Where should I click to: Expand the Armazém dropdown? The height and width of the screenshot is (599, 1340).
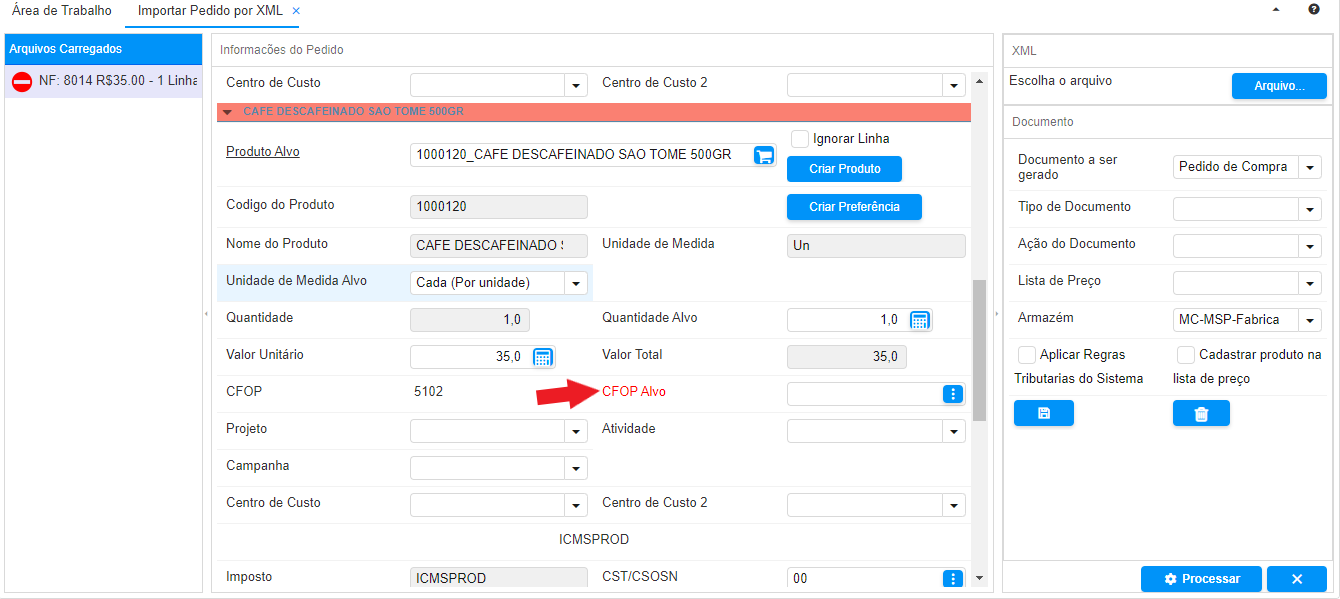click(1310, 320)
